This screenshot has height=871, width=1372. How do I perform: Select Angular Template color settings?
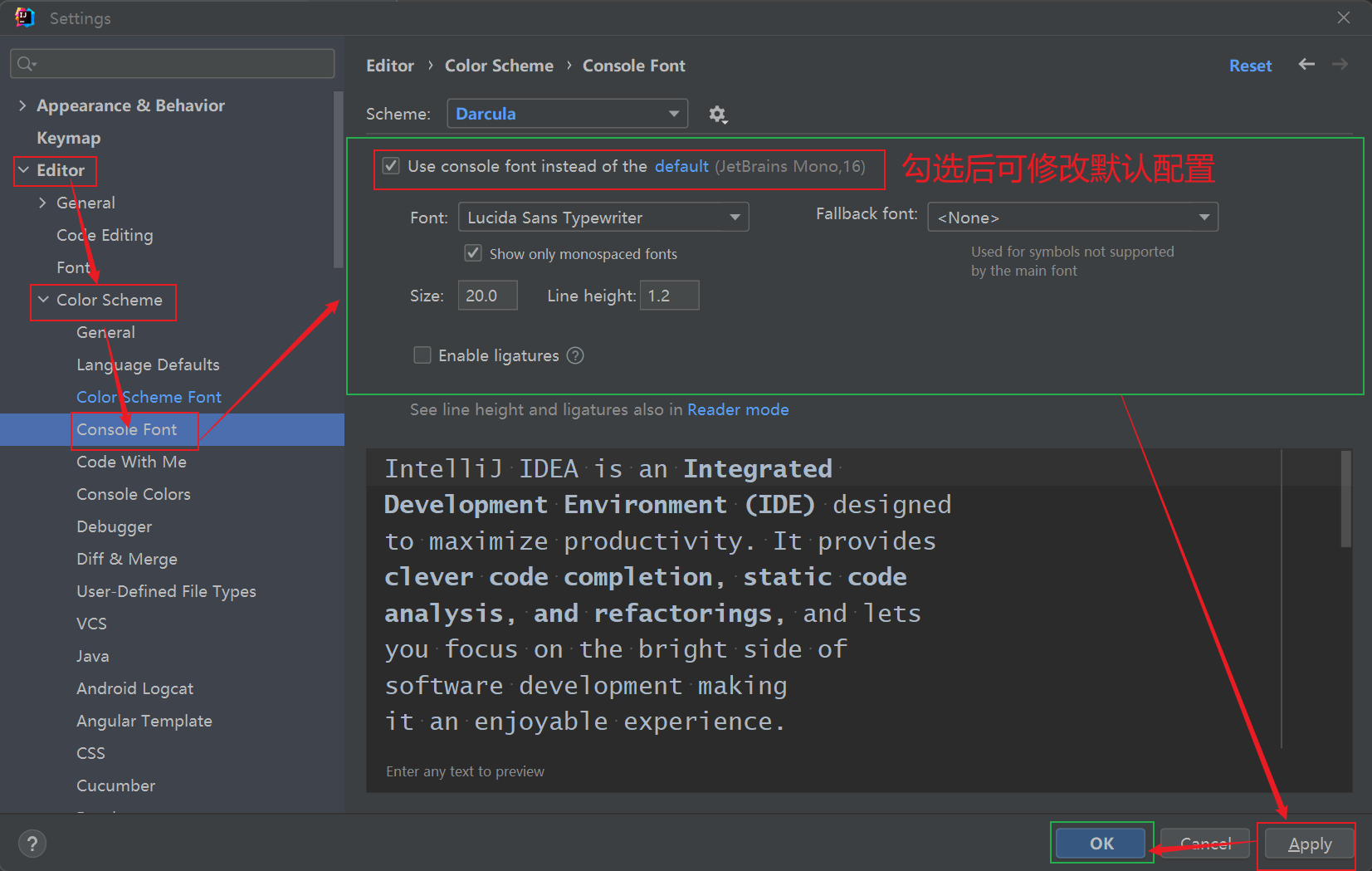(144, 721)
